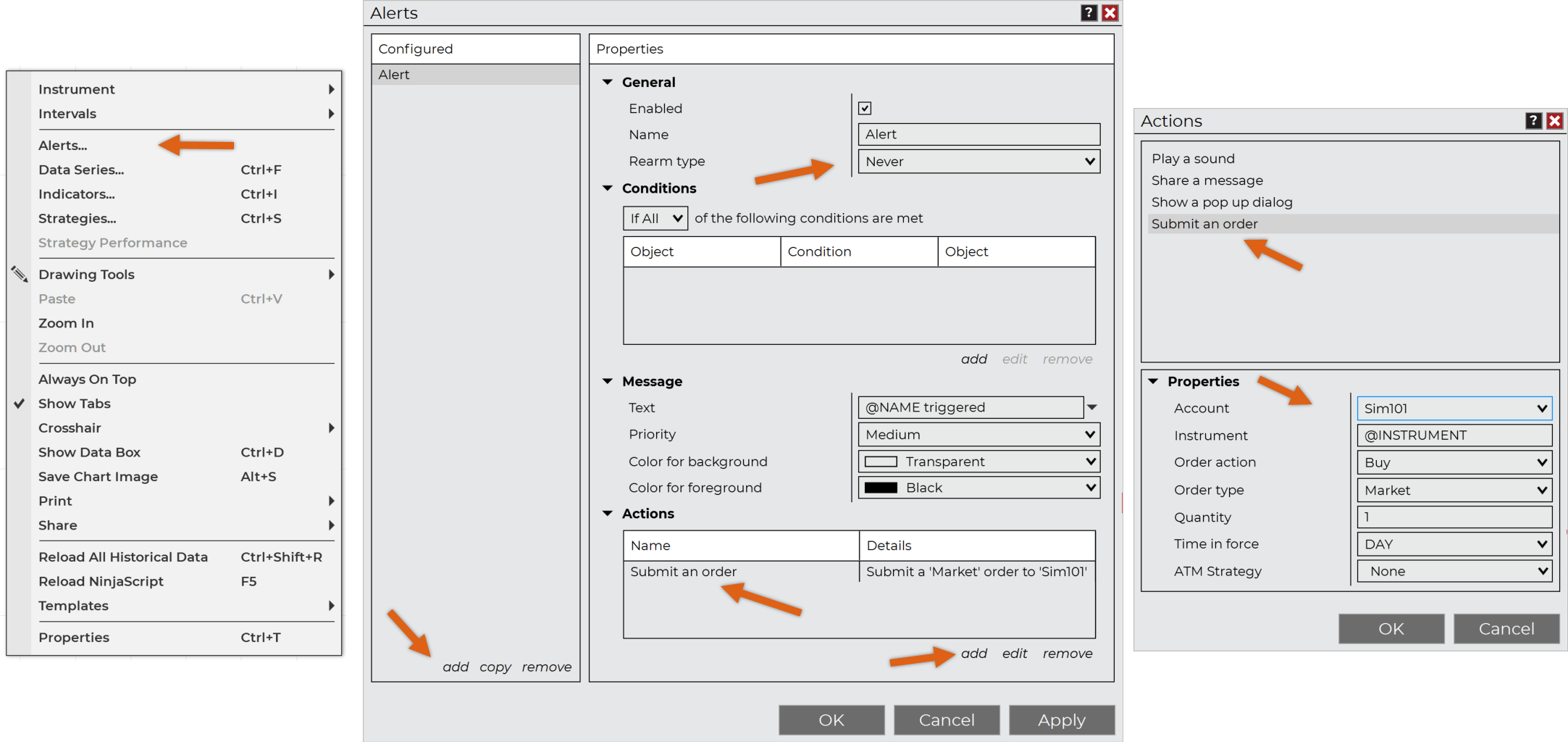
Task: Open the Color for foreground Black swatch
Action: click(x=881, y=488)
